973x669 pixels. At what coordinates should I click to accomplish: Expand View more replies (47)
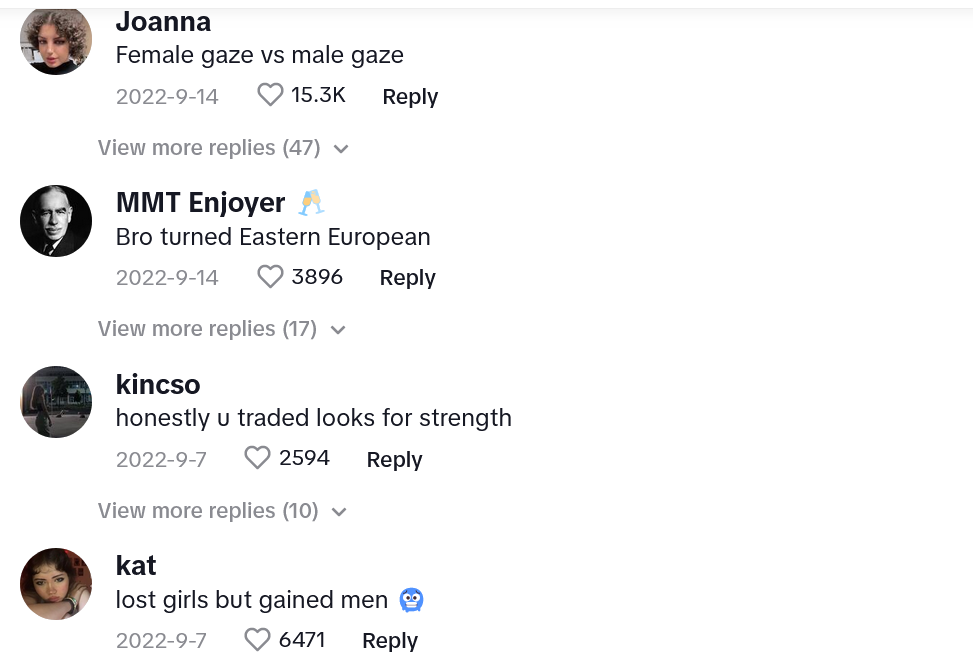[x=223, y=148]
